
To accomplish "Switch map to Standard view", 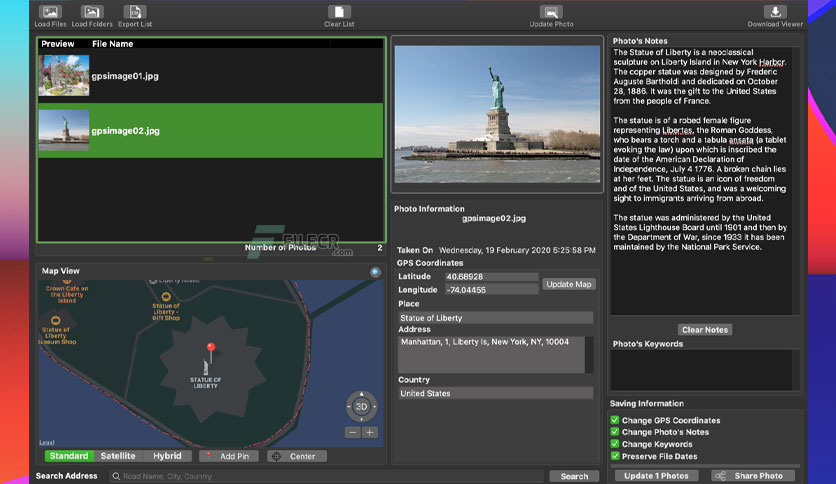I will [69, 456].
